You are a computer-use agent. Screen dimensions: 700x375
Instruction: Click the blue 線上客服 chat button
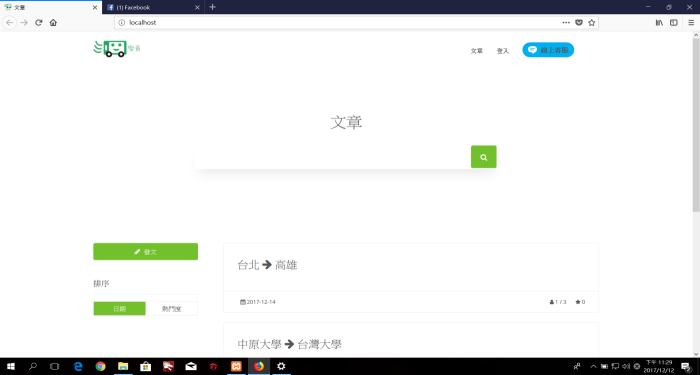point(548,50)
